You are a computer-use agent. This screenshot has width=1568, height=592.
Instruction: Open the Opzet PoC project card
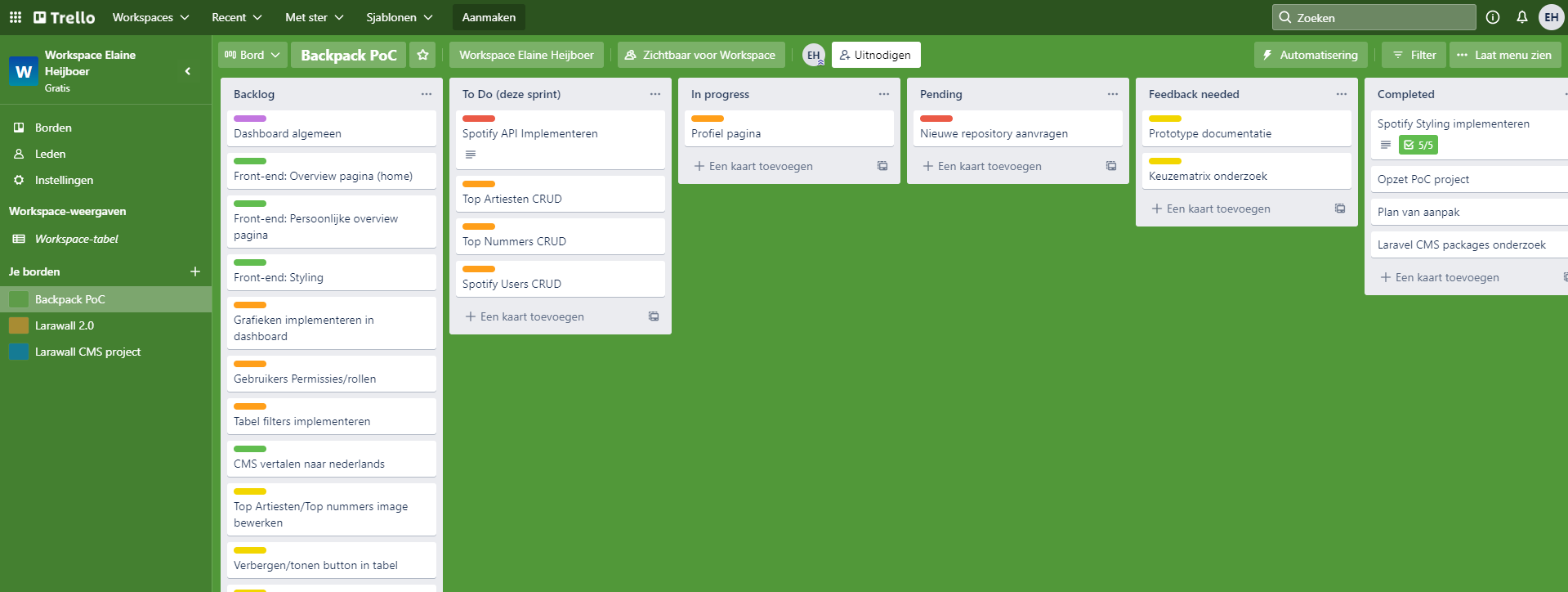click(x=1469, y=179)
